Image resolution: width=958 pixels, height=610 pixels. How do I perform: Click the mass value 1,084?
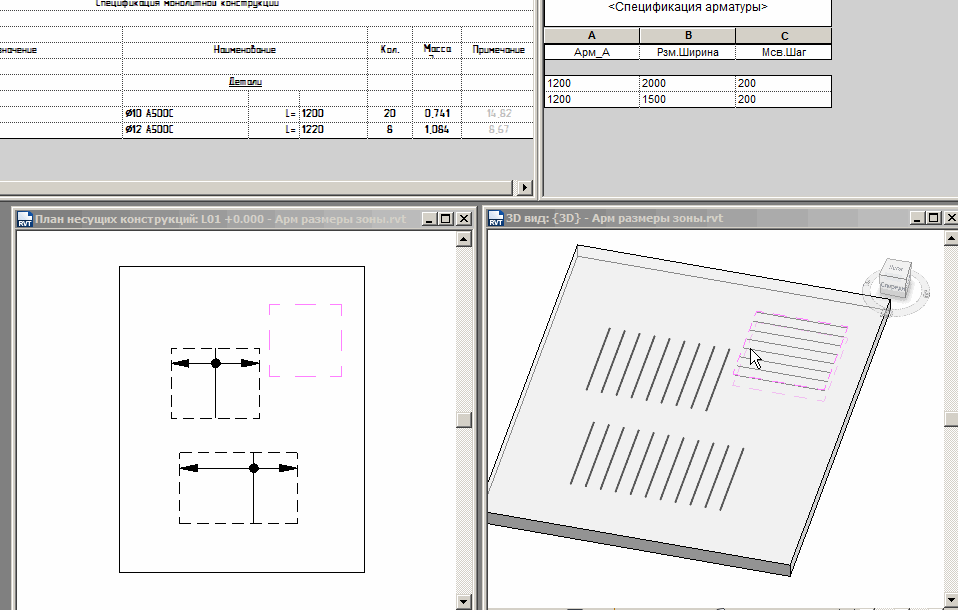coord(437,129)
